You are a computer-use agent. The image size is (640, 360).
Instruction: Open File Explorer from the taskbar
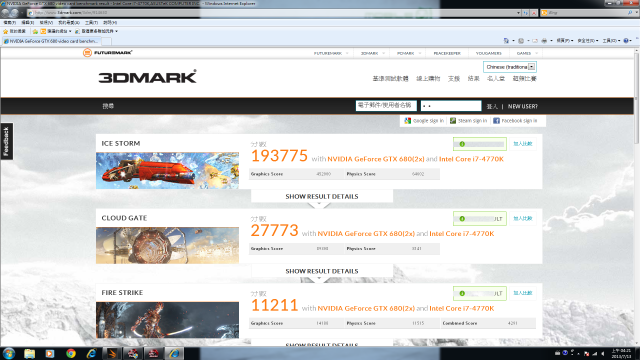tap(29, 353)
